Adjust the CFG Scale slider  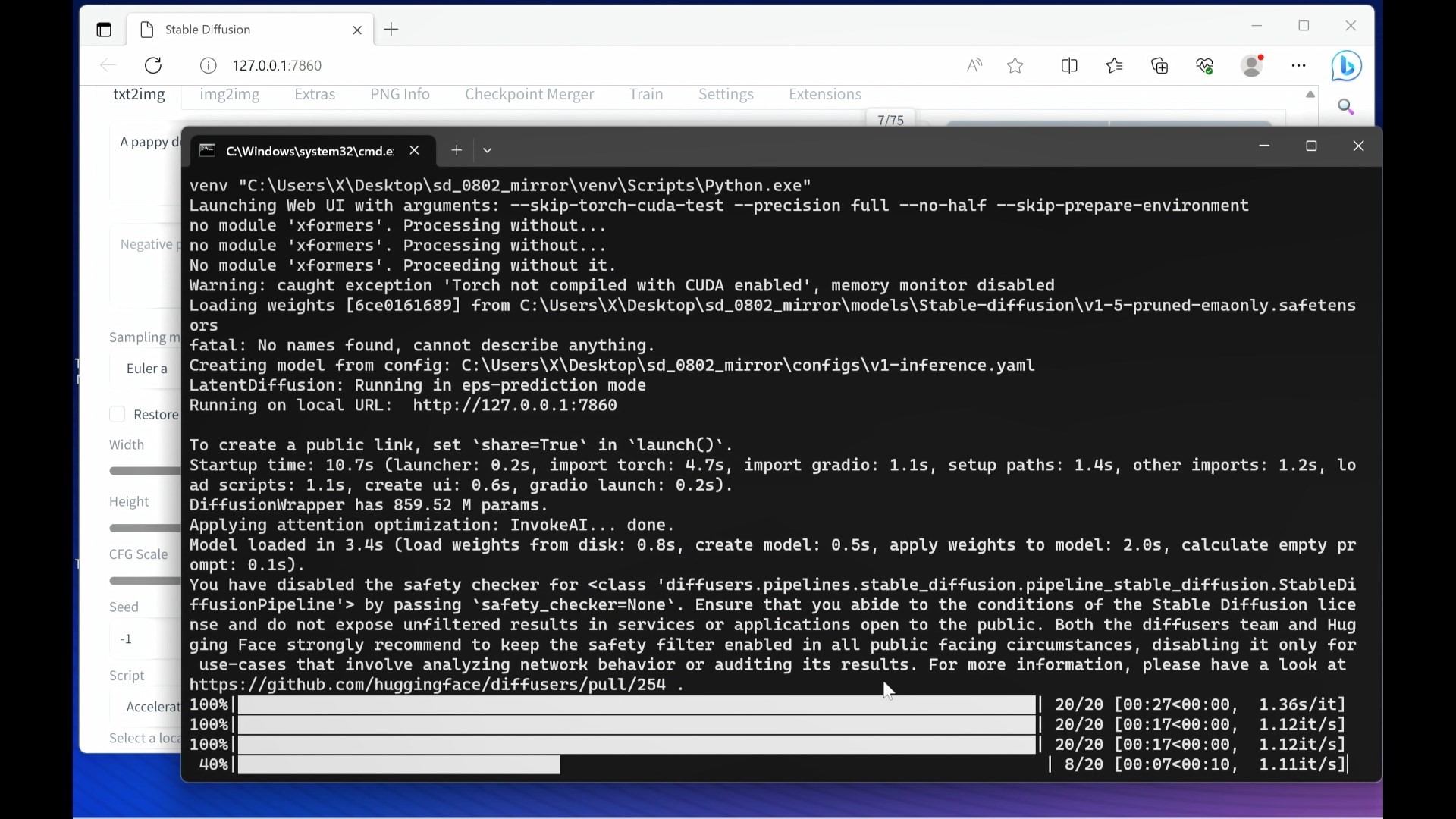click(145, 581)
